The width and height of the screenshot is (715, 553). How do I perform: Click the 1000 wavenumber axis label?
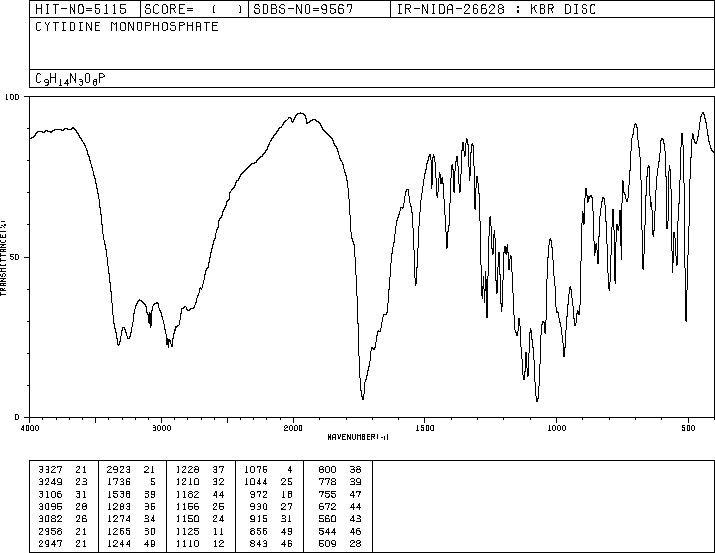tap(556, 428)
